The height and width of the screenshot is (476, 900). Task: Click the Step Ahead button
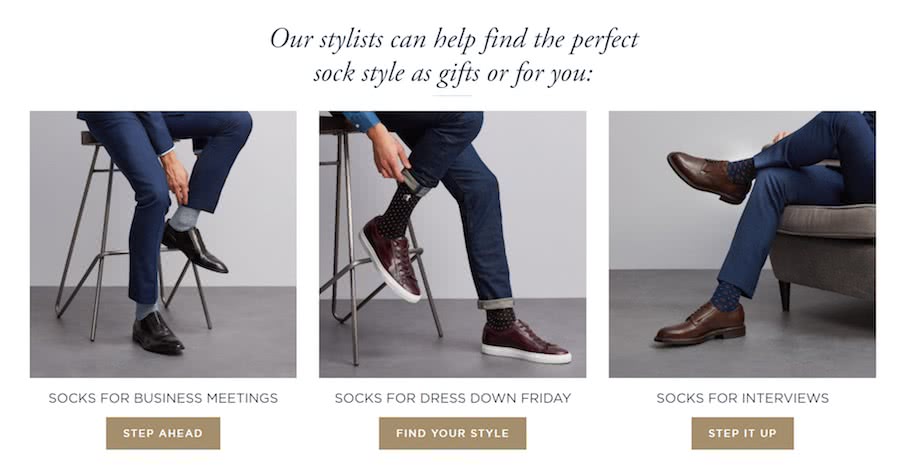(x=163, y=433)
